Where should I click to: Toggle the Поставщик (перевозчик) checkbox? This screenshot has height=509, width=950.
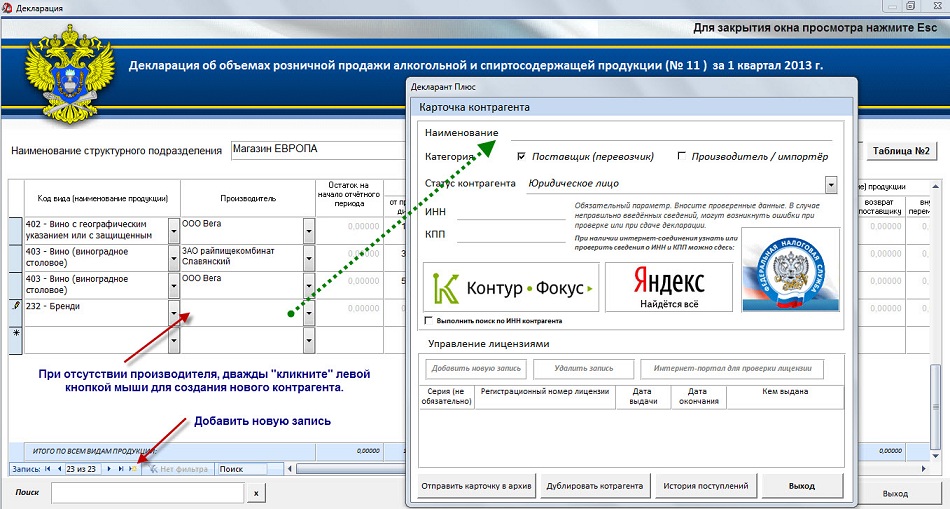[x=521, y=156]
